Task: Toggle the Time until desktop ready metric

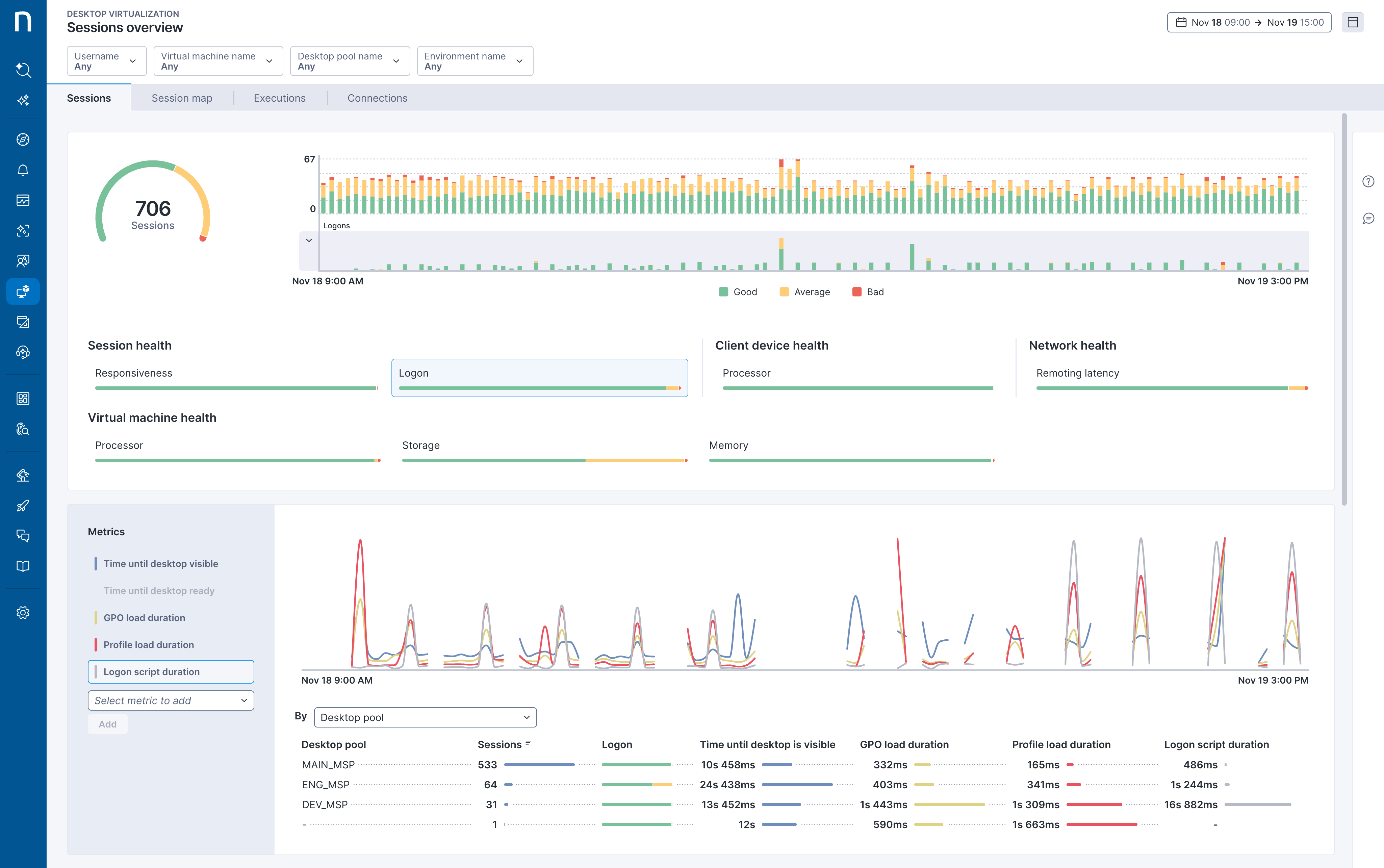Action: (159, 591)
